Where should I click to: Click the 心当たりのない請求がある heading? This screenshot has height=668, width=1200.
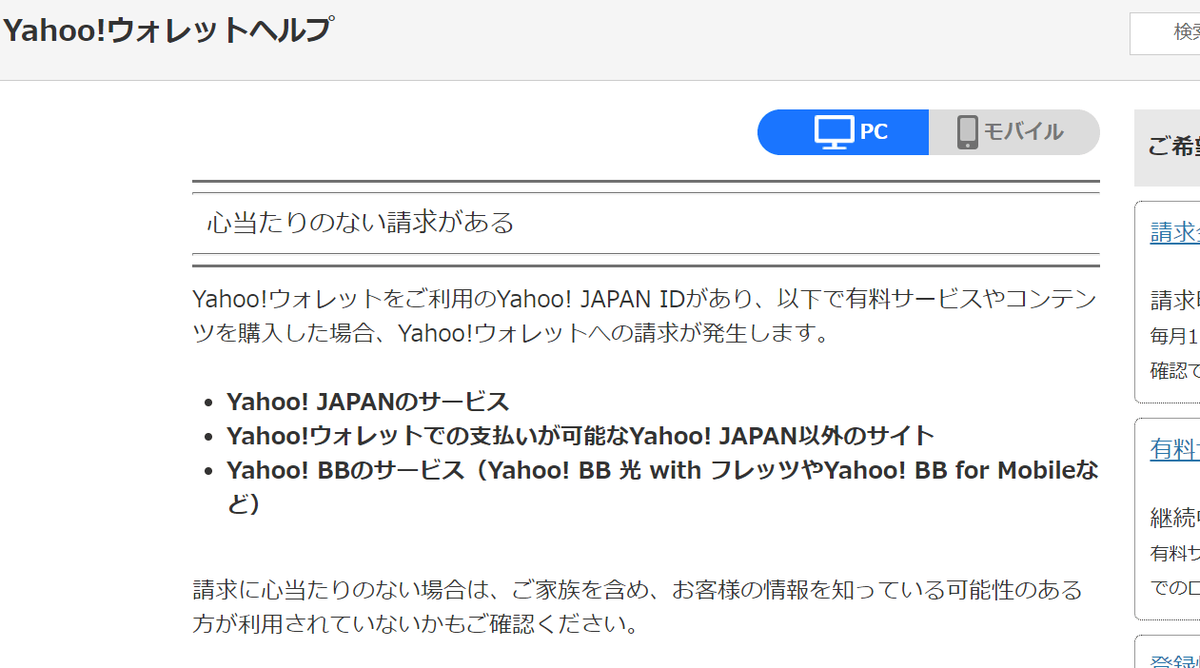pos(360,222)
